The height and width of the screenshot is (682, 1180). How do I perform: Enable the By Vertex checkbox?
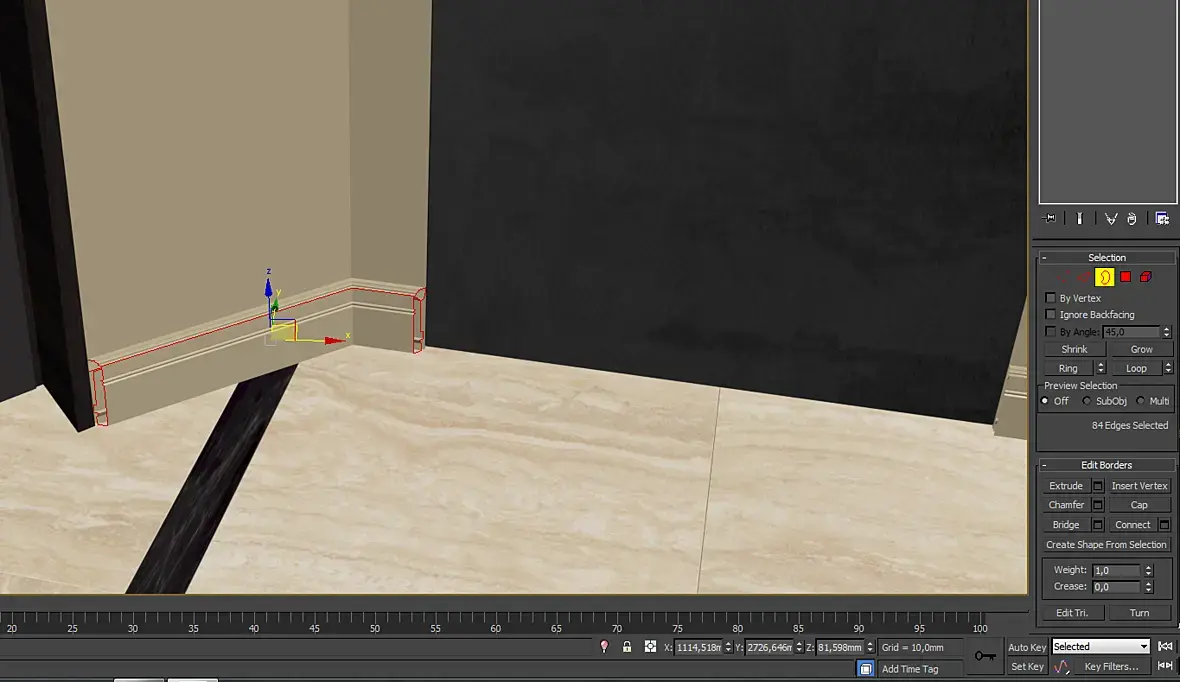(x=1051, y=298)
